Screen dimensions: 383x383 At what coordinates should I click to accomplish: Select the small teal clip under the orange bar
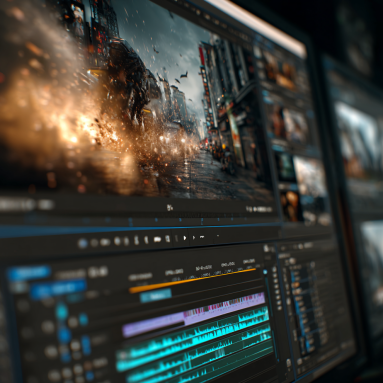coord(156,296)
